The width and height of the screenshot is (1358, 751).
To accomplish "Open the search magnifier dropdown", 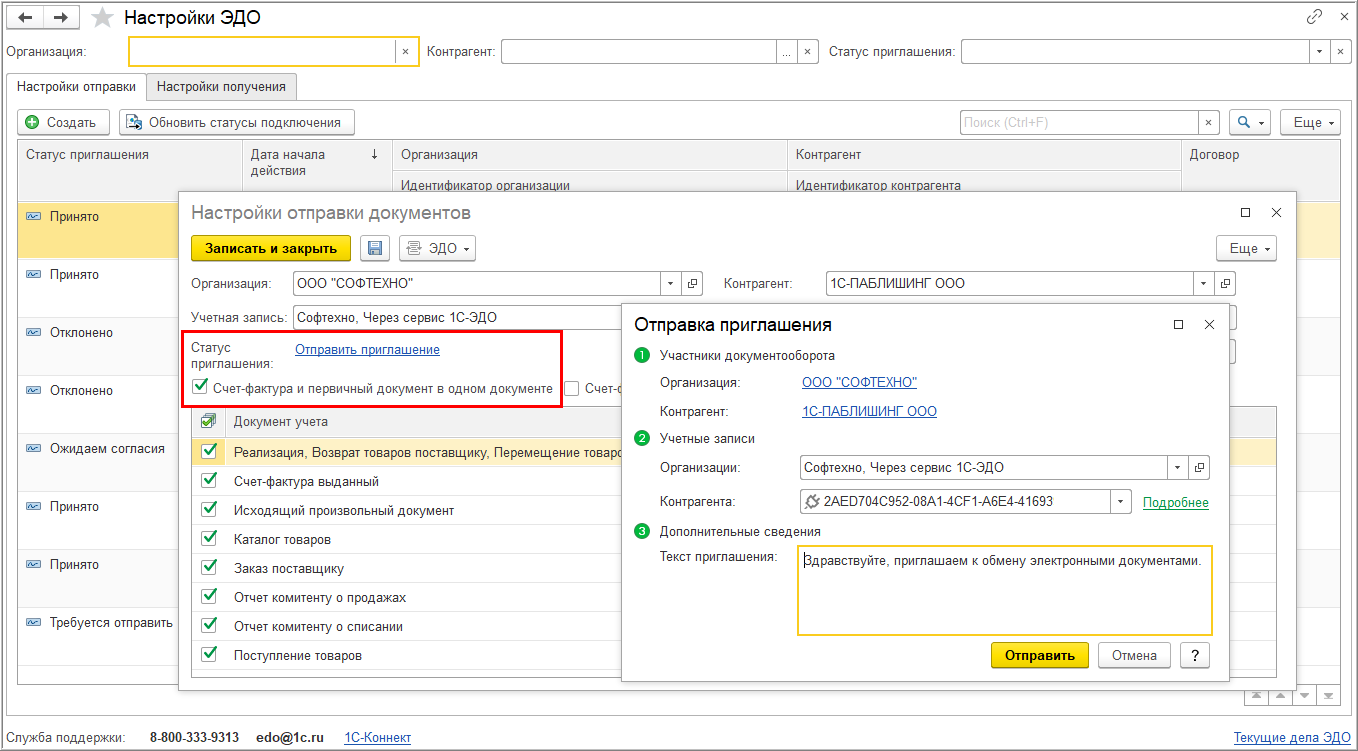I will [1249, 123].
